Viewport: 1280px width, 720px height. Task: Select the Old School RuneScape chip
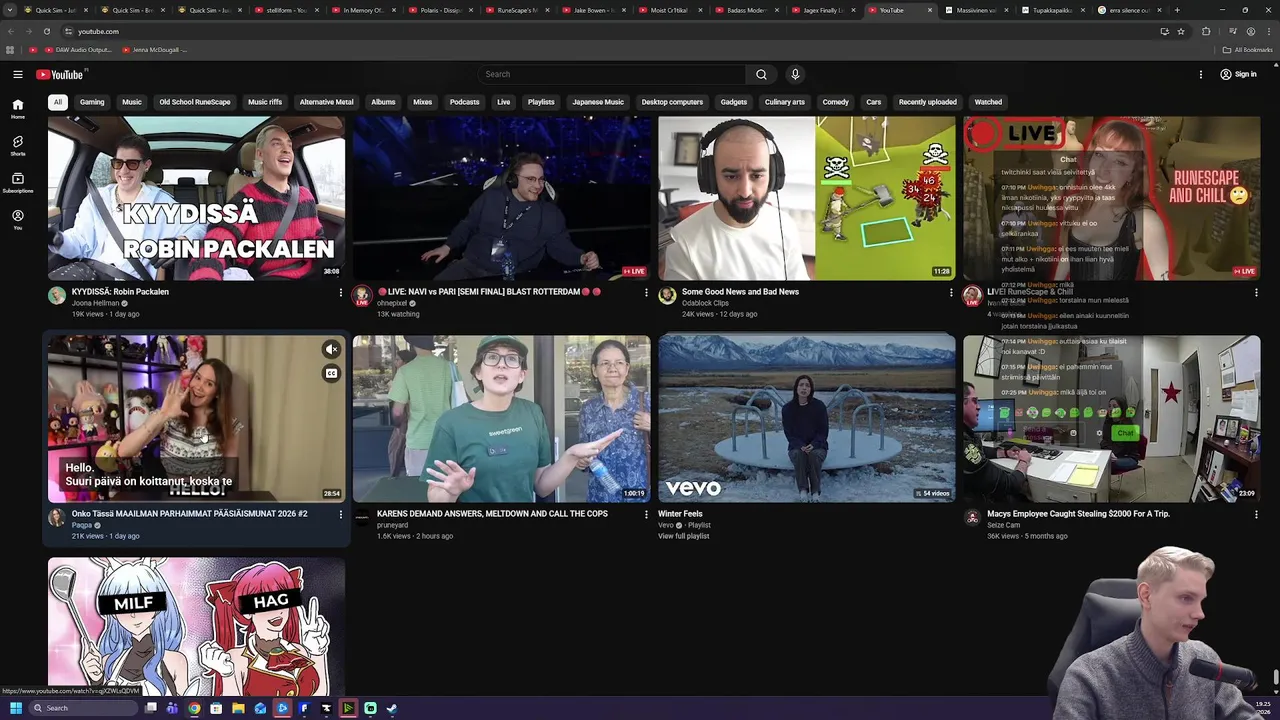click(195, 102)
